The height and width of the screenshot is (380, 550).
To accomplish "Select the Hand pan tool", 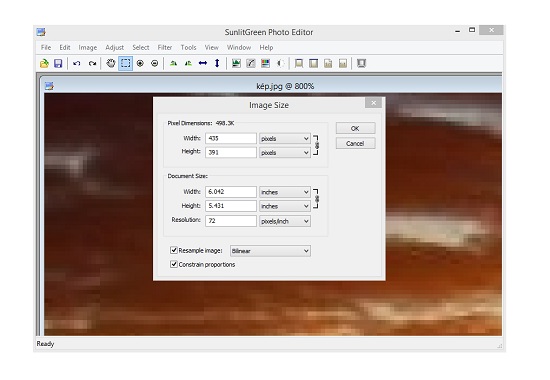I will (x=111, y=64).
